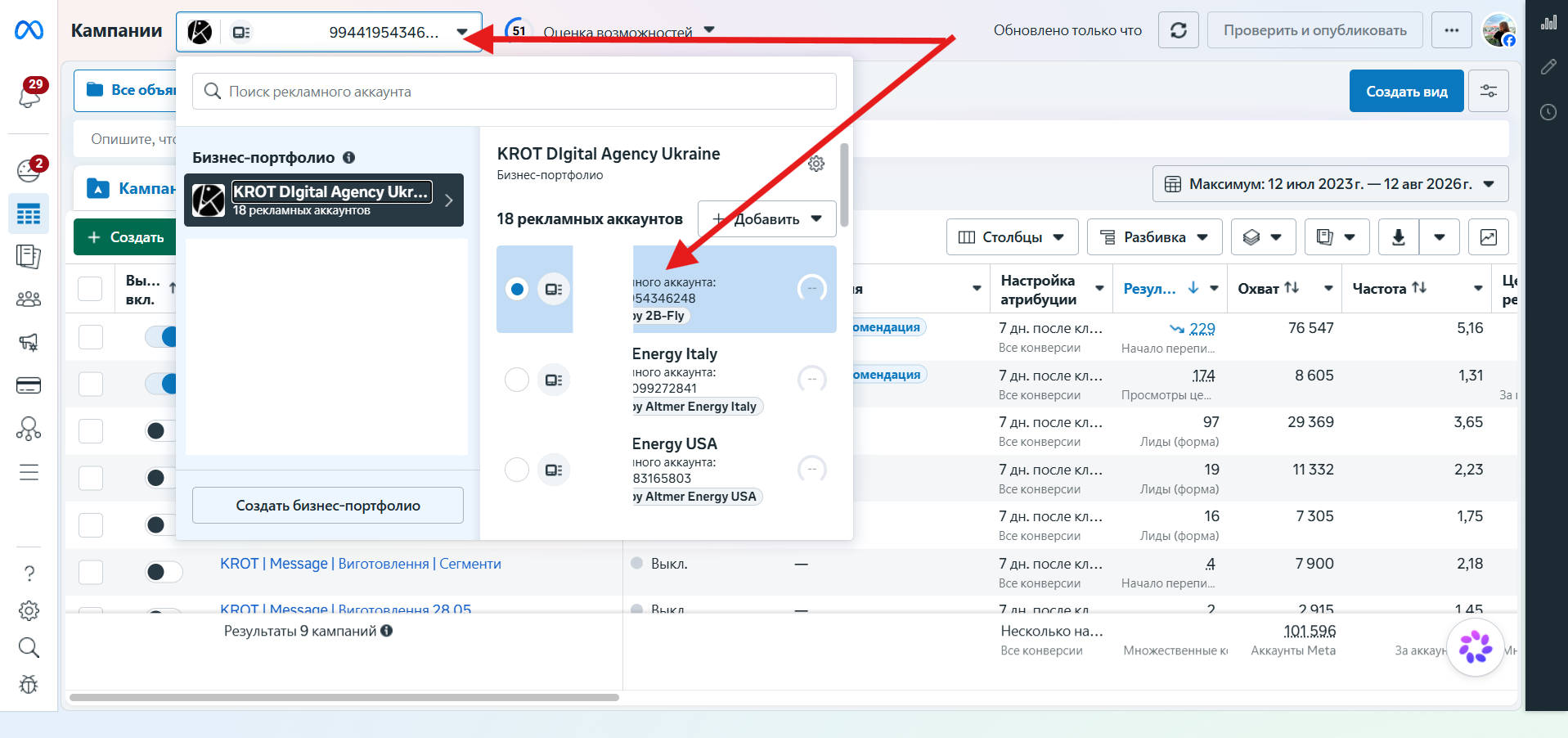Screen dimensions: 1568x738
Task: Open the date range Максимум dropdown
Action: tap(1331, 184)
